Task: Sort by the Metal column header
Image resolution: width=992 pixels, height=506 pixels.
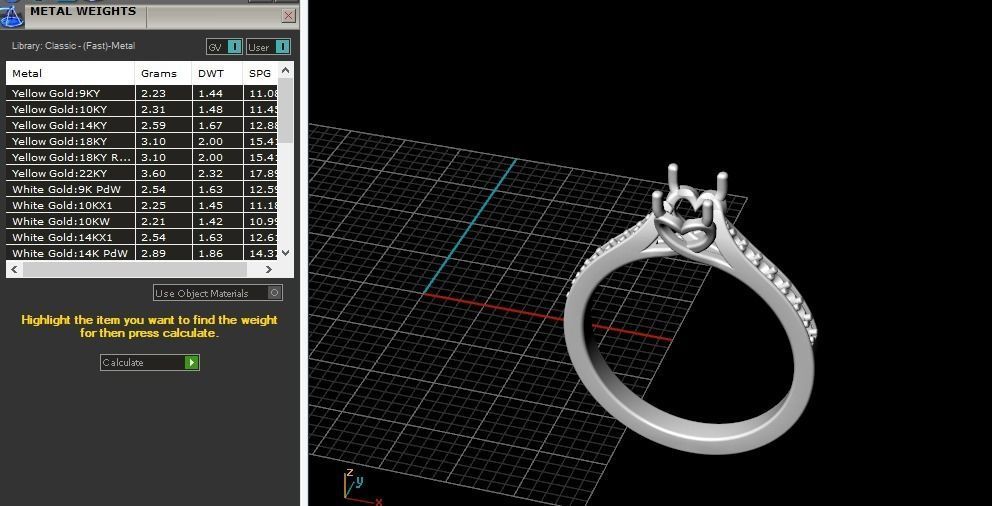Action: pyautogui.click(x=70, y=73)
